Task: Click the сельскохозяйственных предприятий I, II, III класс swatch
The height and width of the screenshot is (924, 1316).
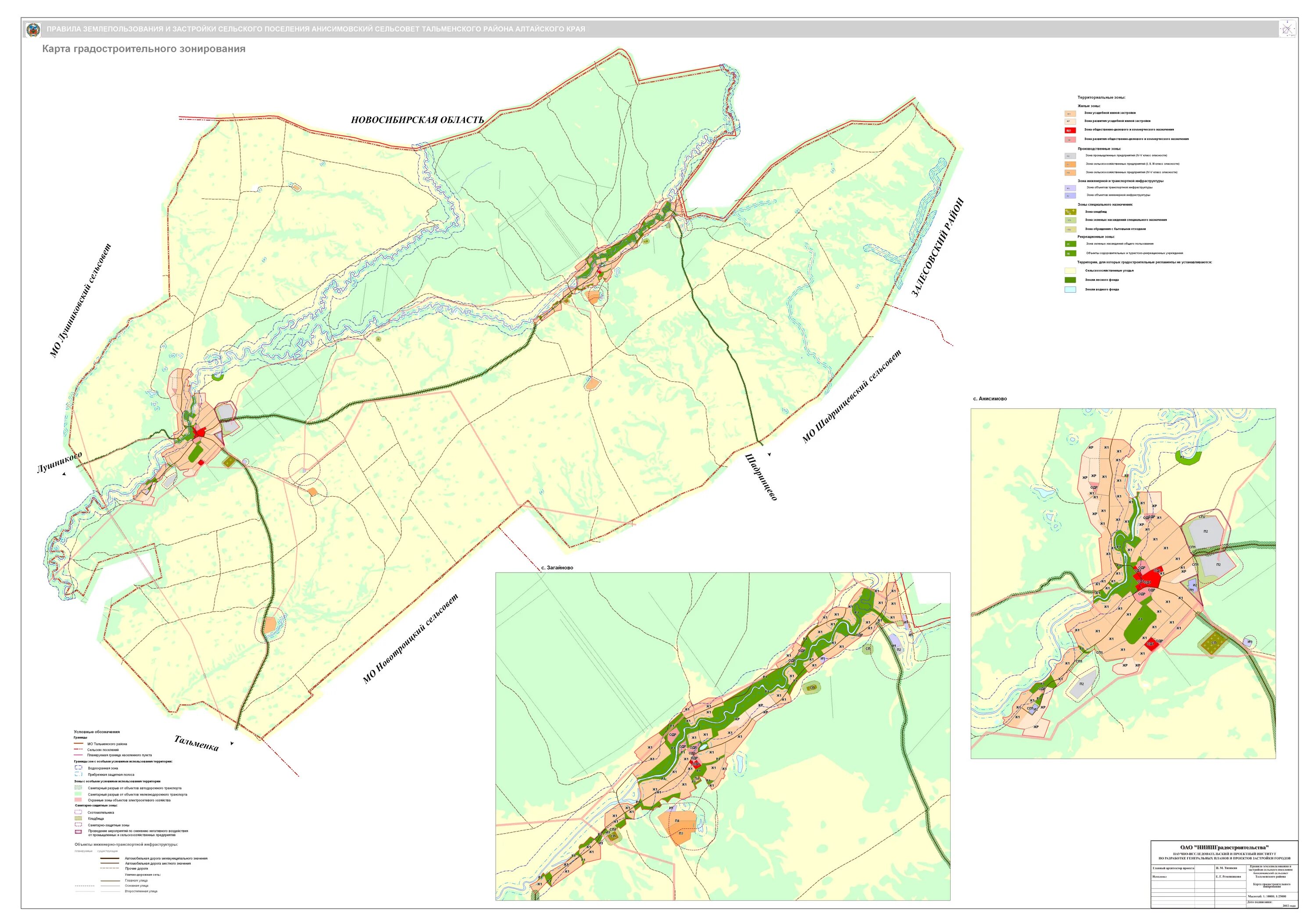Action: pos(1070,164)
